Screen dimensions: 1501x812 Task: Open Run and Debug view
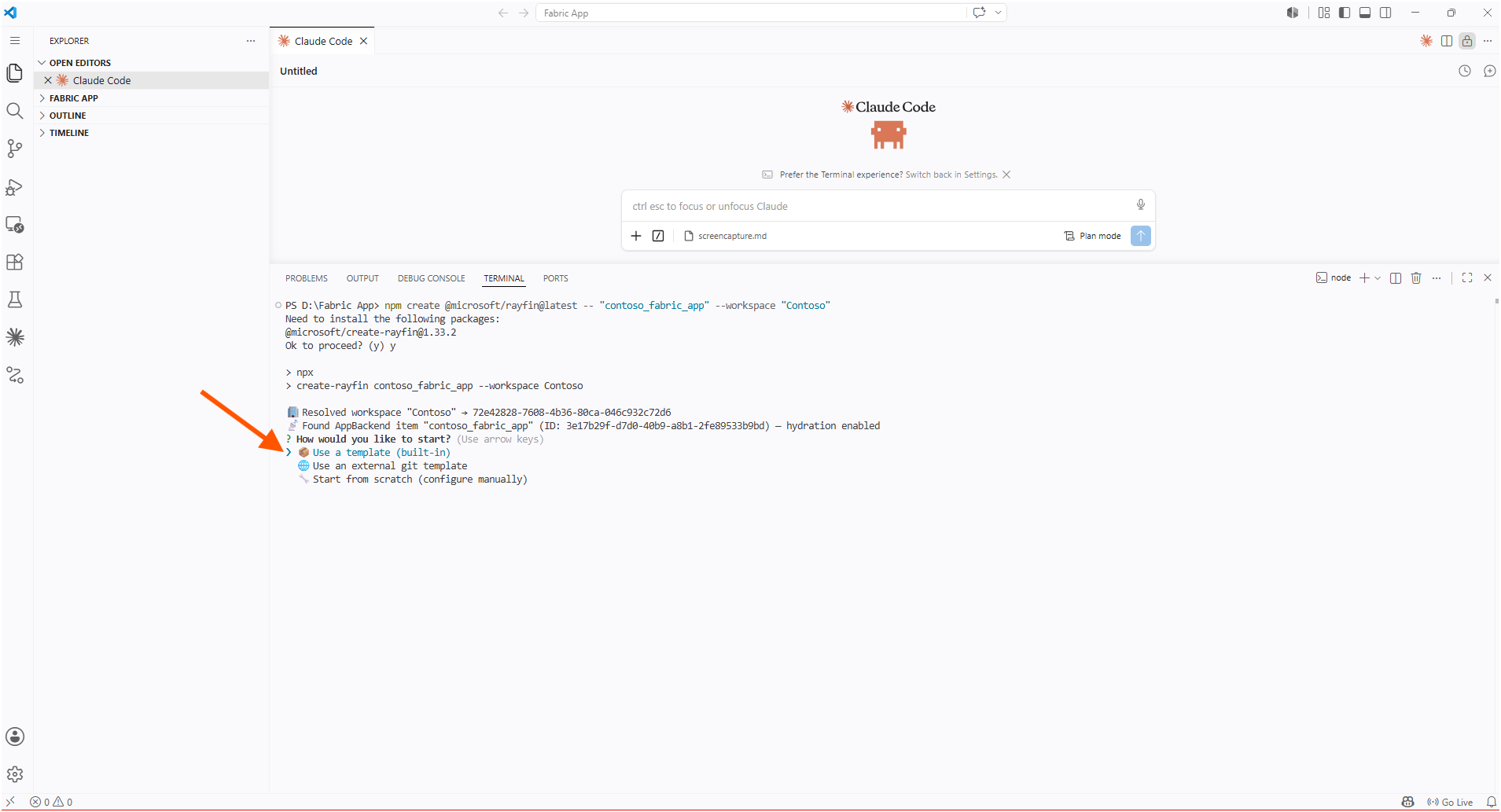(15, 186)
